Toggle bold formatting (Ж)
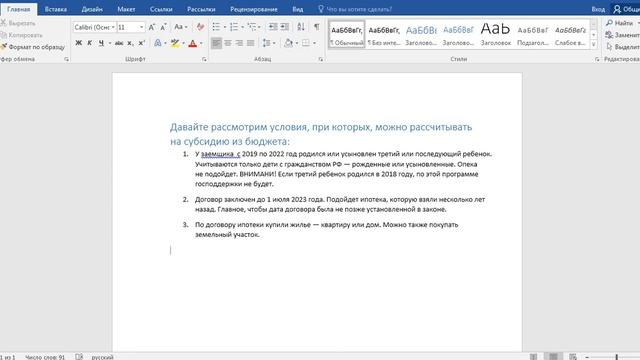 [78, 43]
